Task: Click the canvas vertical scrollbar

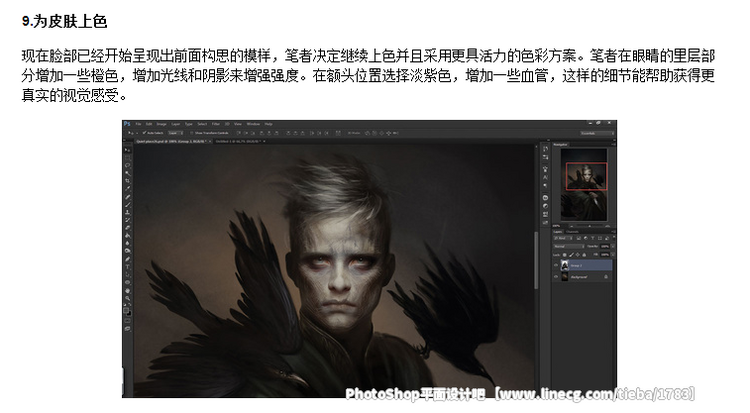Action: [536, 260]
